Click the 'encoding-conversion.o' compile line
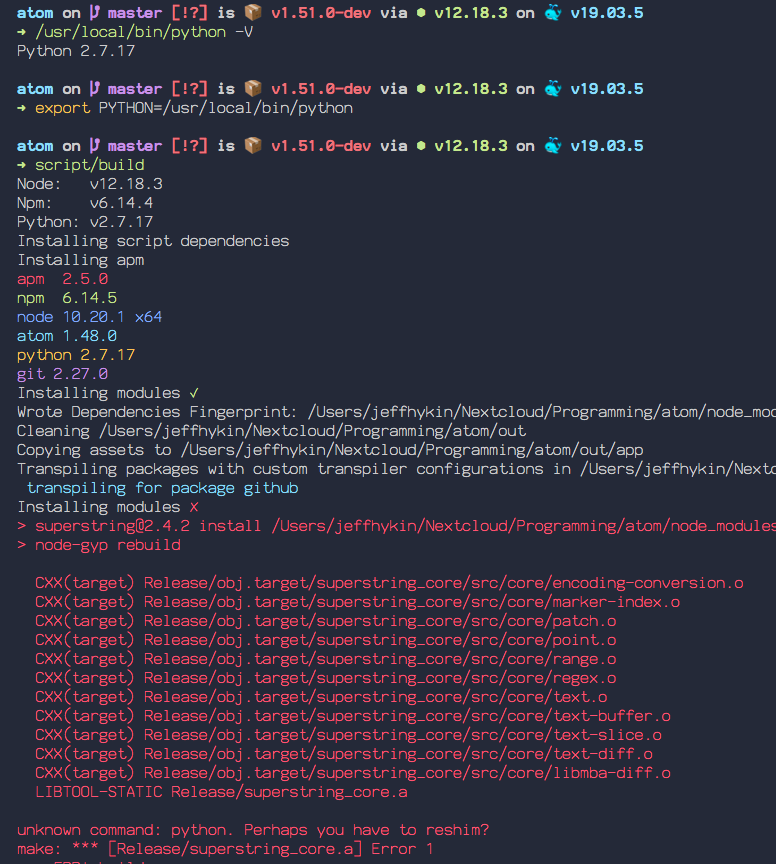Screen dimensions: 776x864 [x=389, y=583]
